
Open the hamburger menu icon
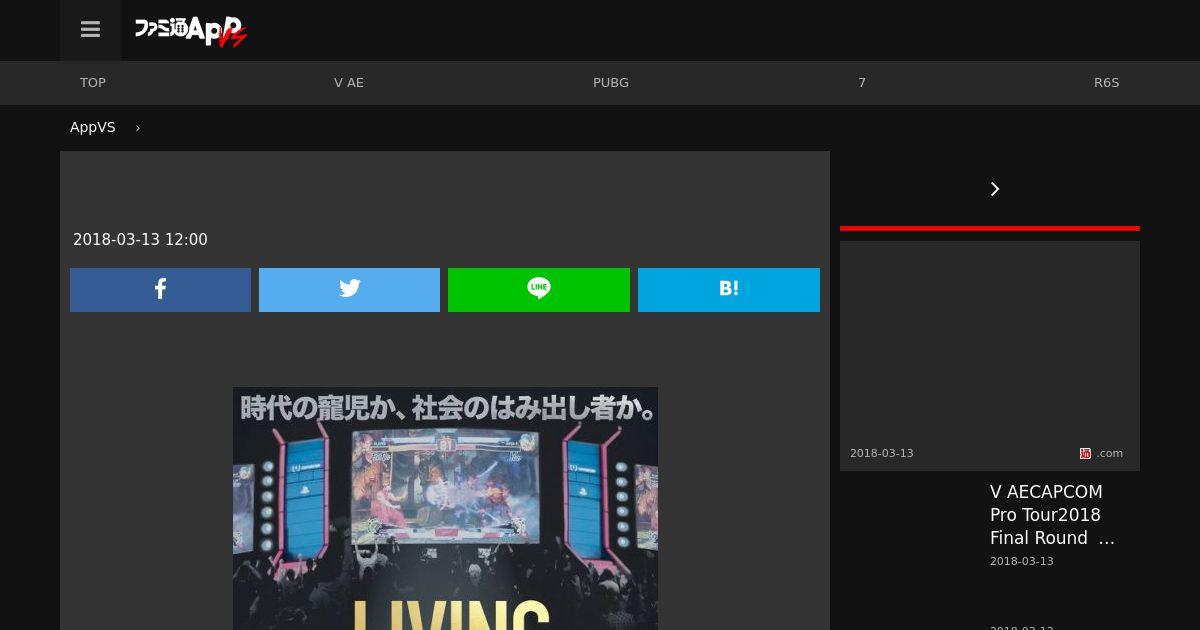pyautogui.click(x=90, y=30)
